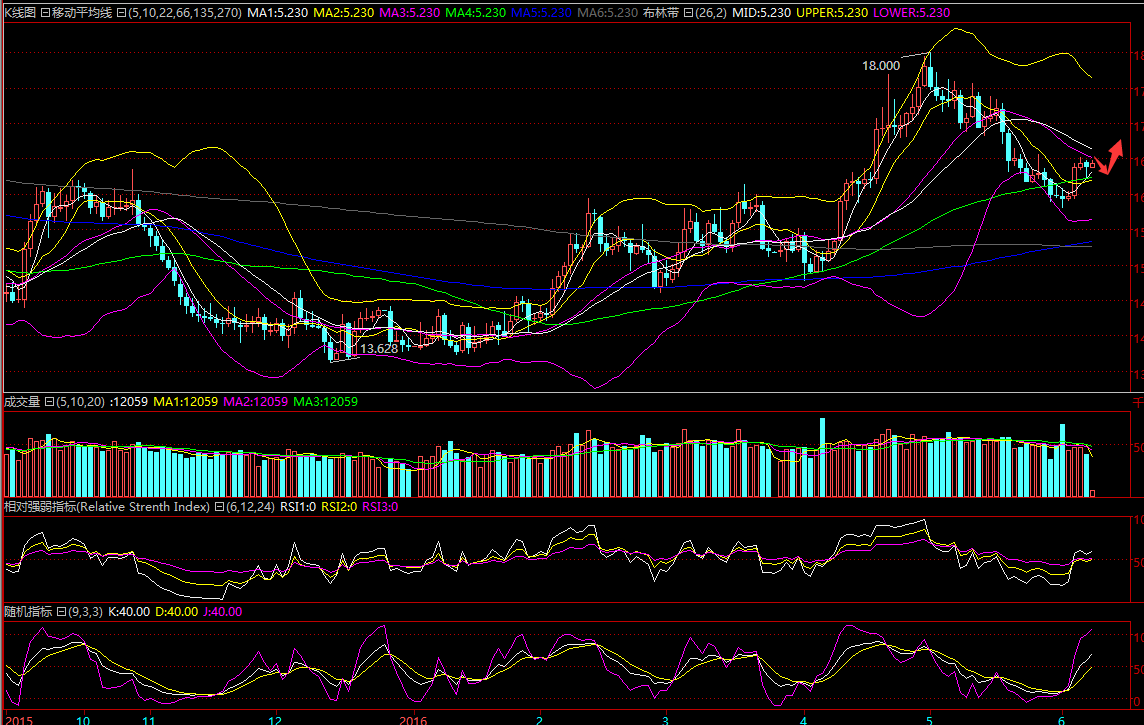
Task: Click the box icon before 移动平均线
Action: (x=45, y=13)
